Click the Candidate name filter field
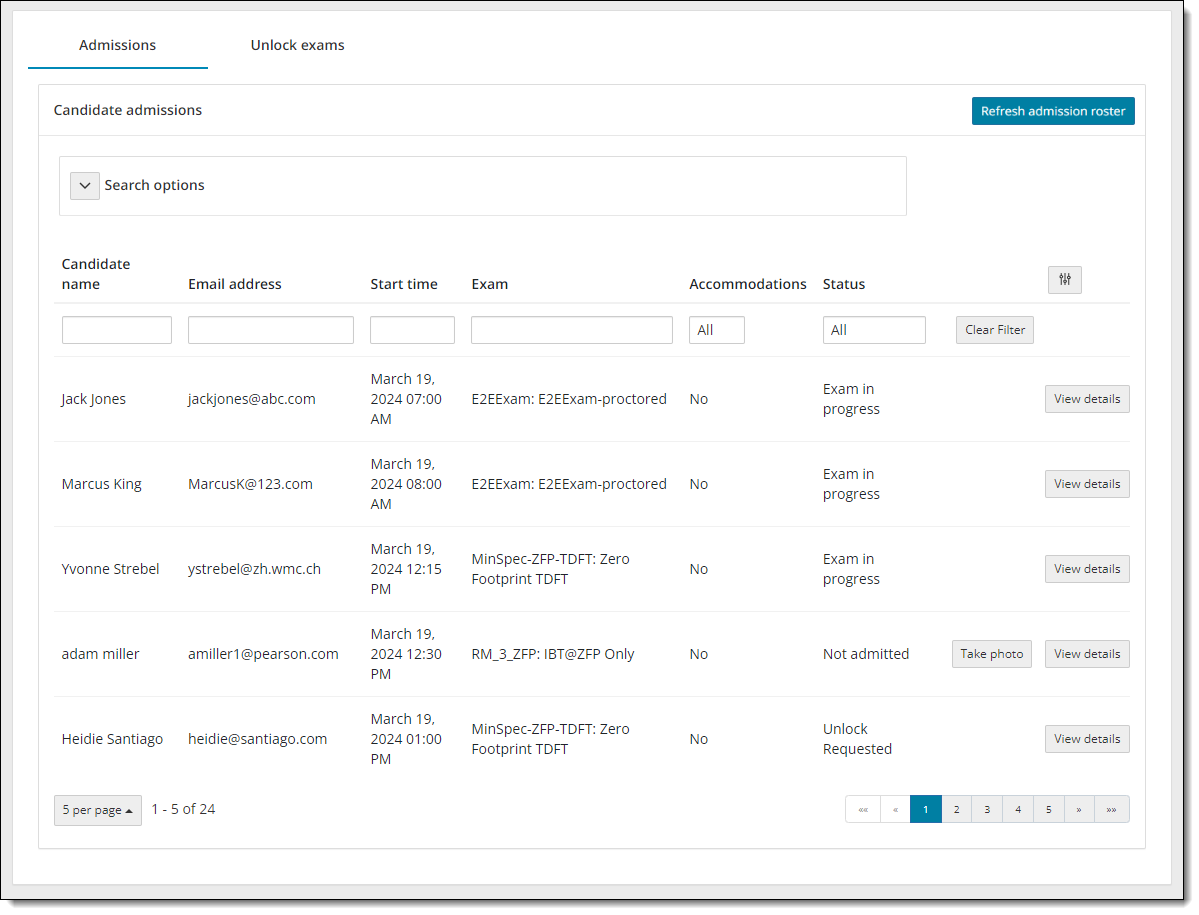The height and width of the screenshot is (915, 1199). point(116,330)
